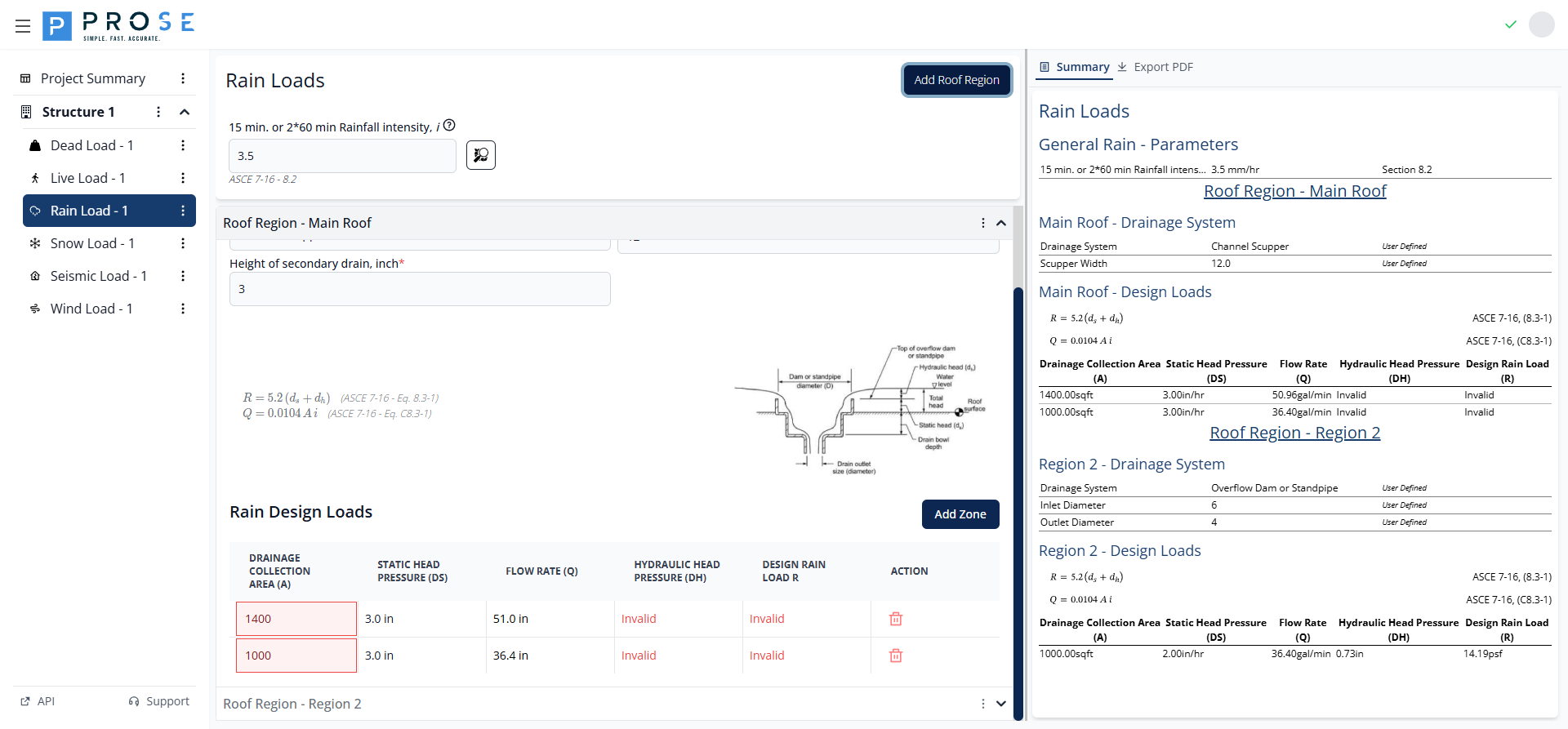Open options menu for Rain Load - 1

(183, 211)
